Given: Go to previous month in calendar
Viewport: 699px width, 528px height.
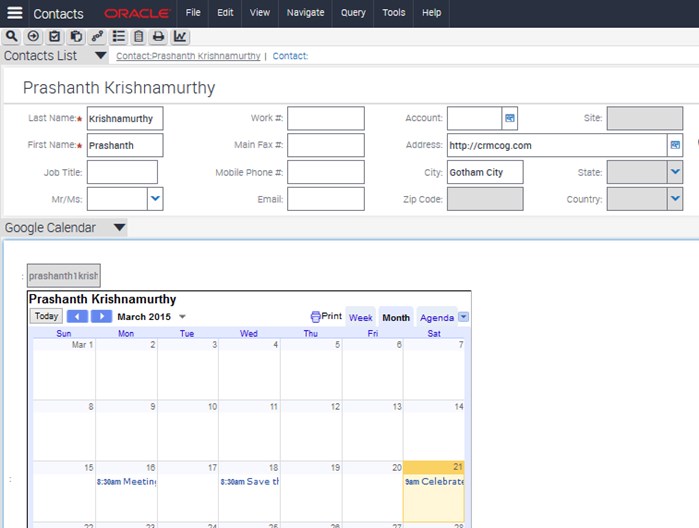Looking at the screenshot, I should click(77, 316).
